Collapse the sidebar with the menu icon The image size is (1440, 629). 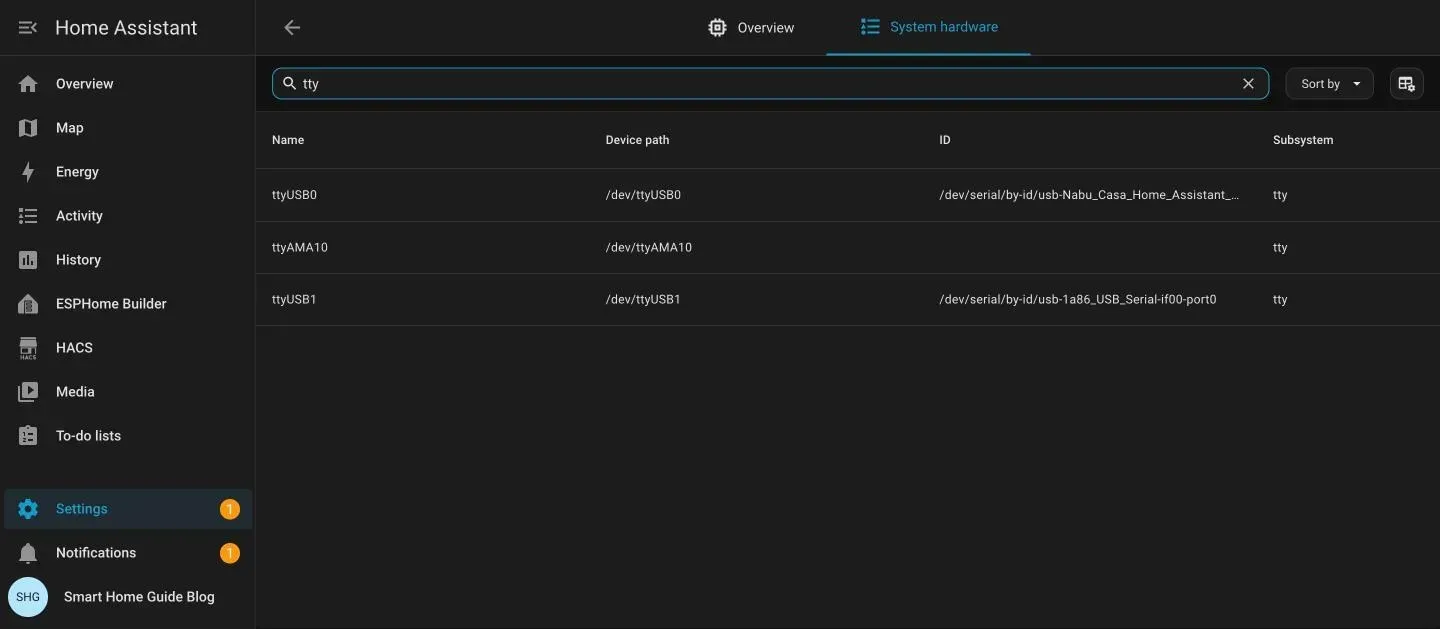(x=28, y=28)
